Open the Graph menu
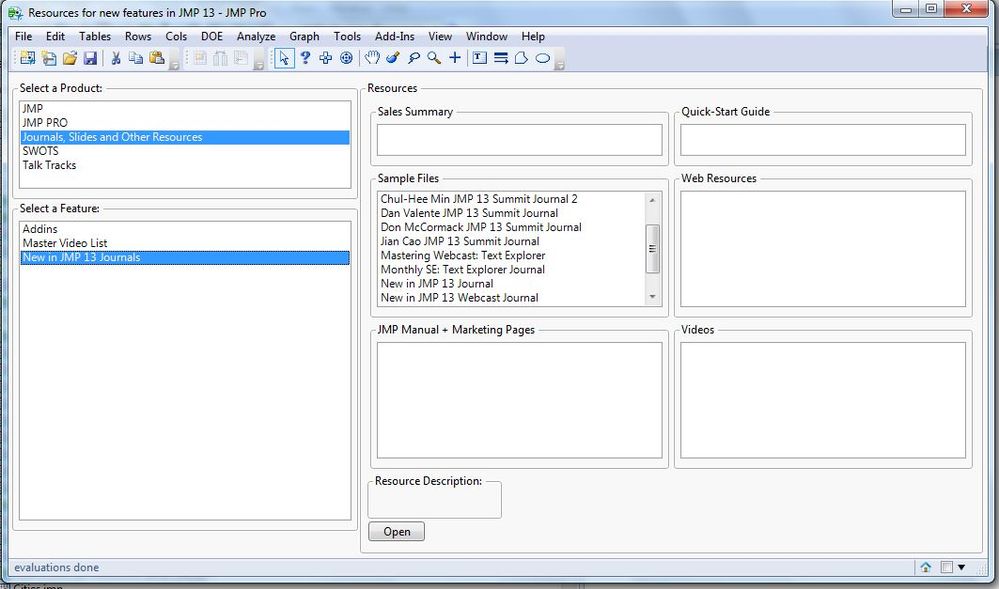 point(304,36)
